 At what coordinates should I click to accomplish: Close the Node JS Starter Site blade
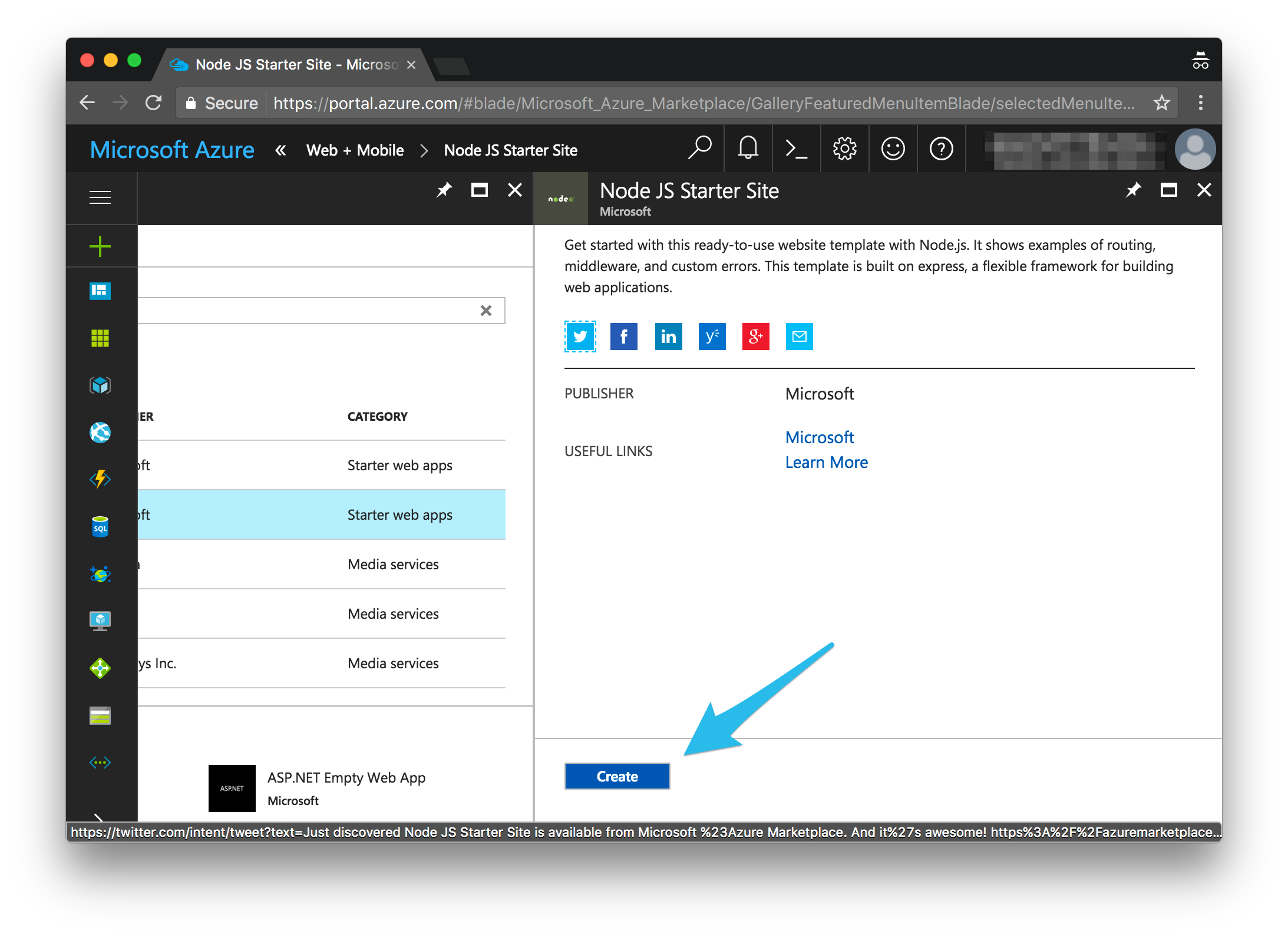click(1204, 190)
